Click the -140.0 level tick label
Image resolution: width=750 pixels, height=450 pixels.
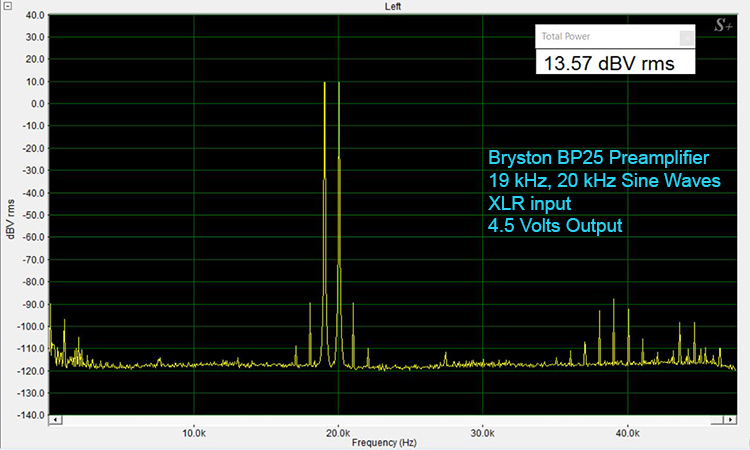[x=30, y=414]
